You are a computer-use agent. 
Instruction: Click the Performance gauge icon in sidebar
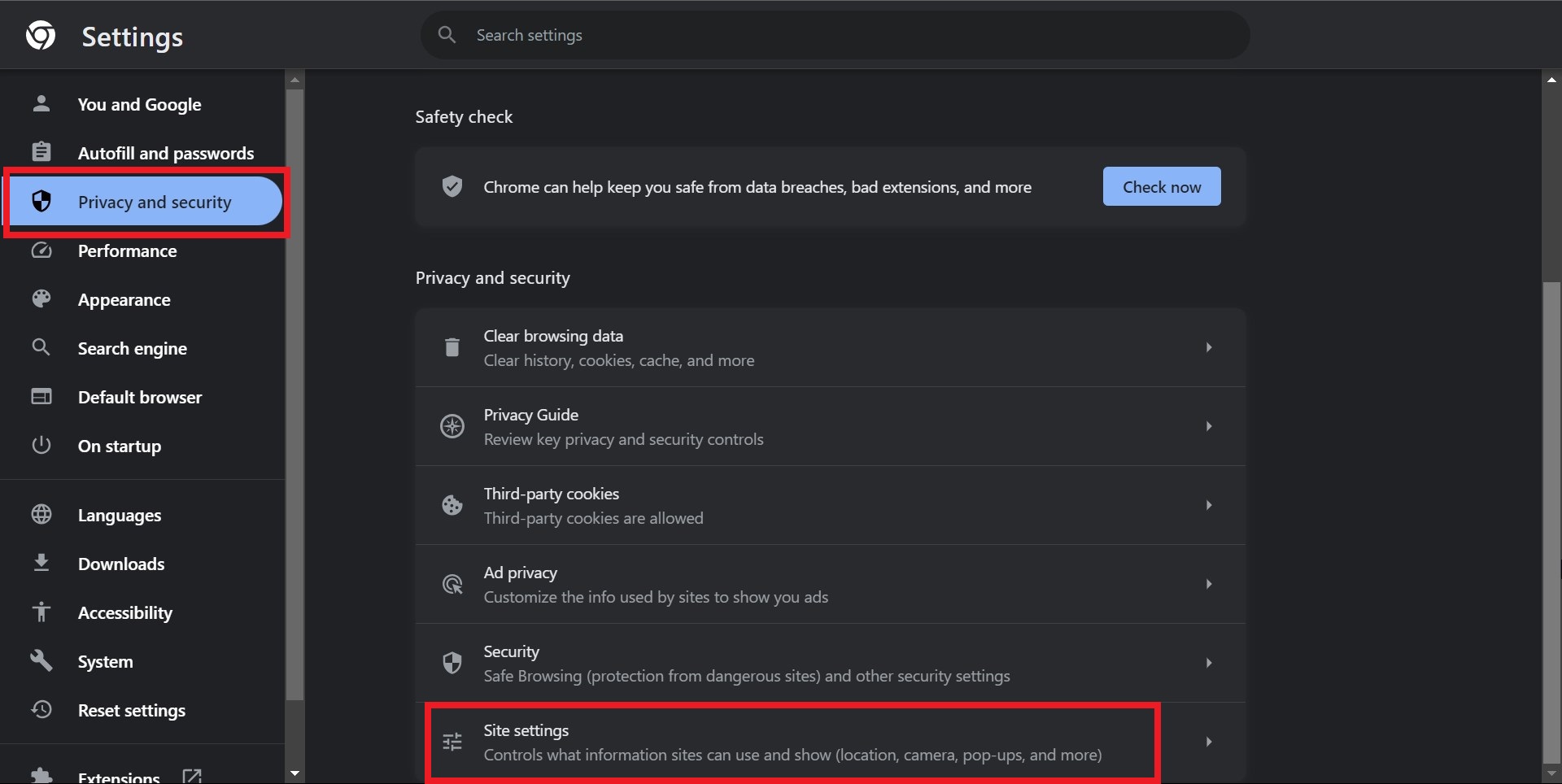pyautogui.click(x=41, y=250)
